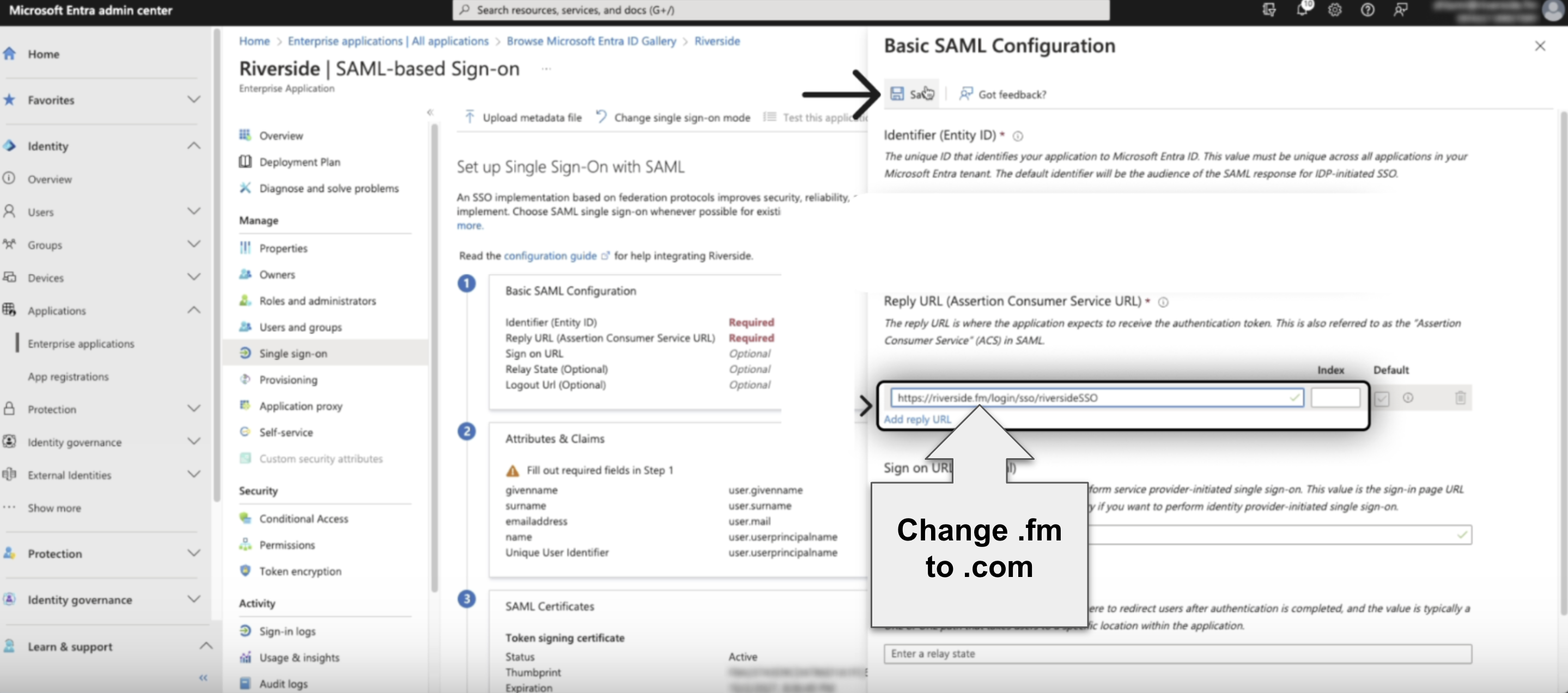Image resolution: width=1568 pixels, height=693 pixels.
Task: Click the Enter a relay state field
Action: [x=1177, y=653]
